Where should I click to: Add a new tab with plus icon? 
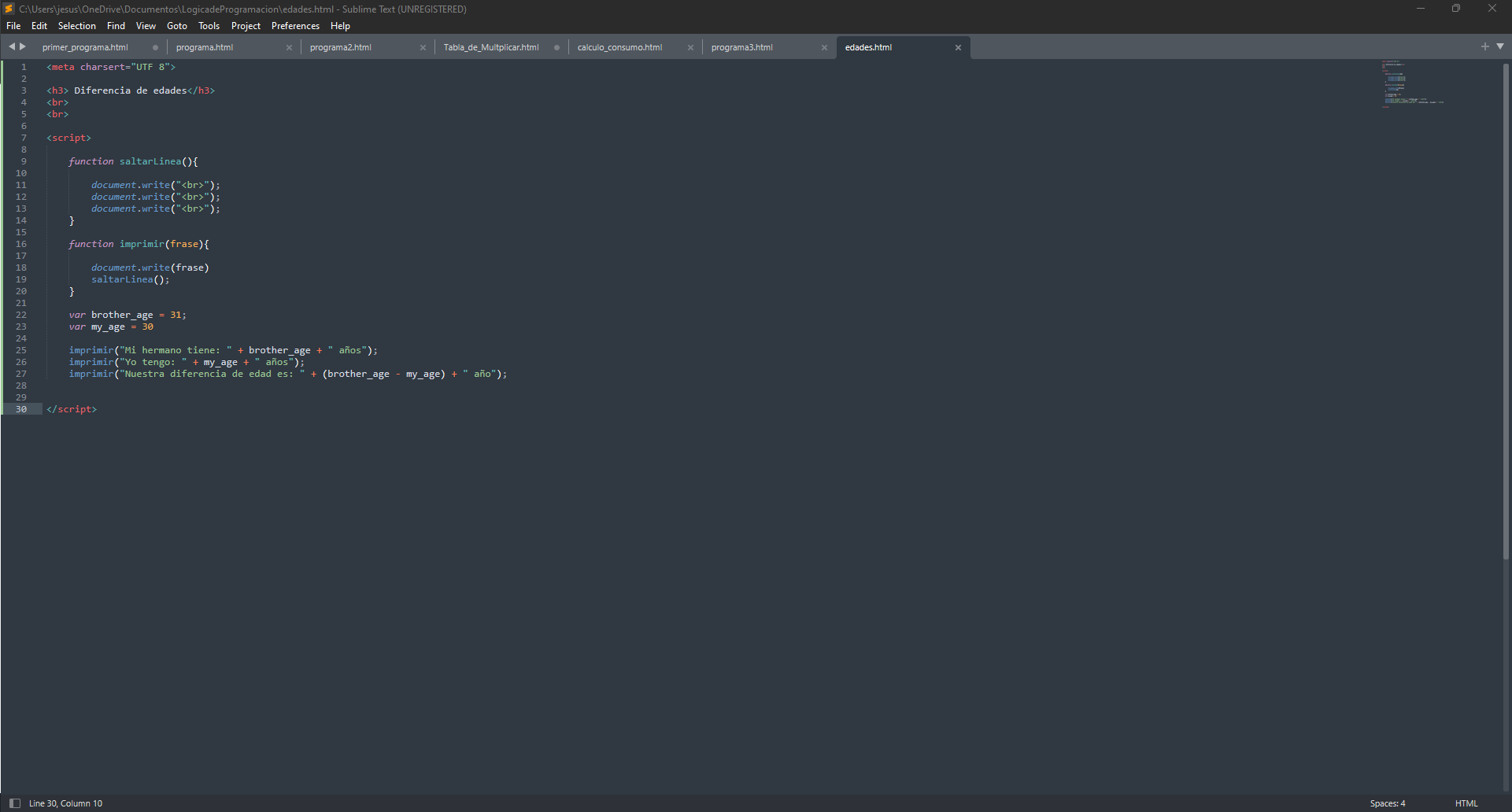pyautogui.click(x=1485, y=46)
